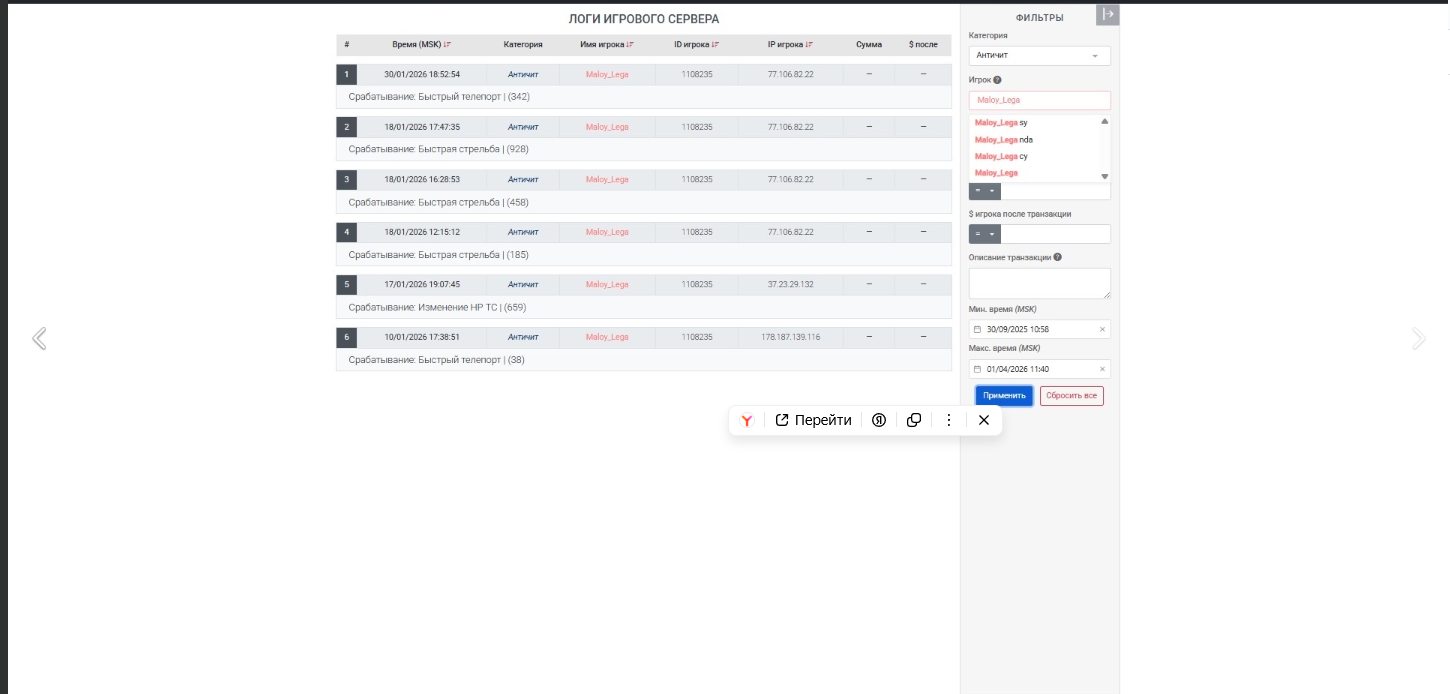
Task: Click timestamp 18/01/2026 16:28:53
Action: click(x=422, y=180)
